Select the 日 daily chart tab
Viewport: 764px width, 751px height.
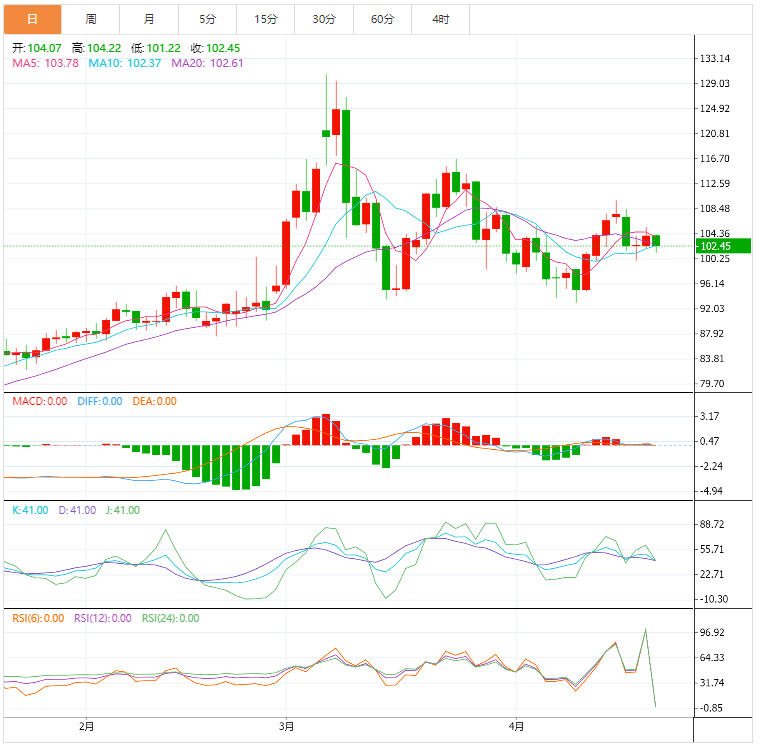pos(33,19)
